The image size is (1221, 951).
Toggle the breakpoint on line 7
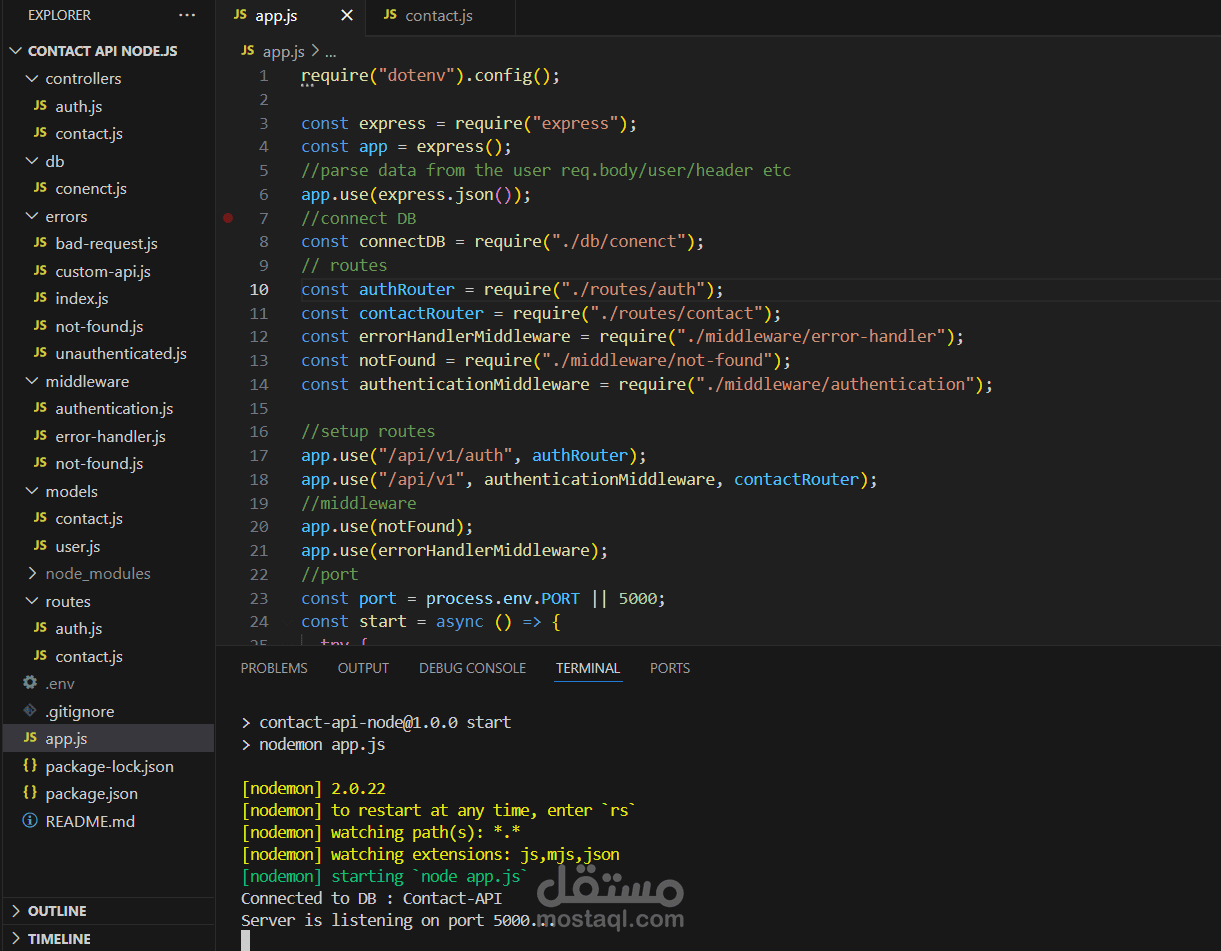(227, 217)
